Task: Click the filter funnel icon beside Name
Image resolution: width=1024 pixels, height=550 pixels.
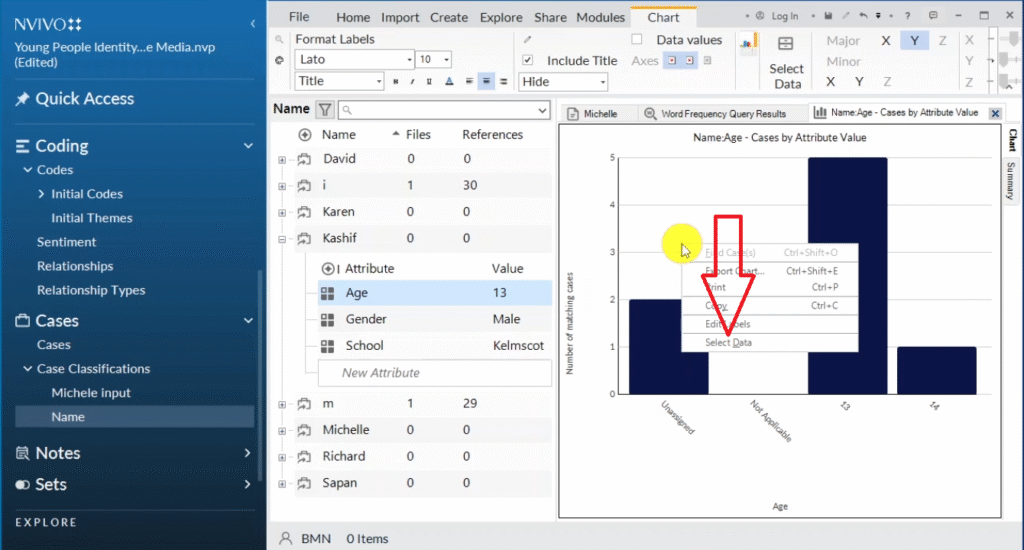Action: click(x=325, y=110)
